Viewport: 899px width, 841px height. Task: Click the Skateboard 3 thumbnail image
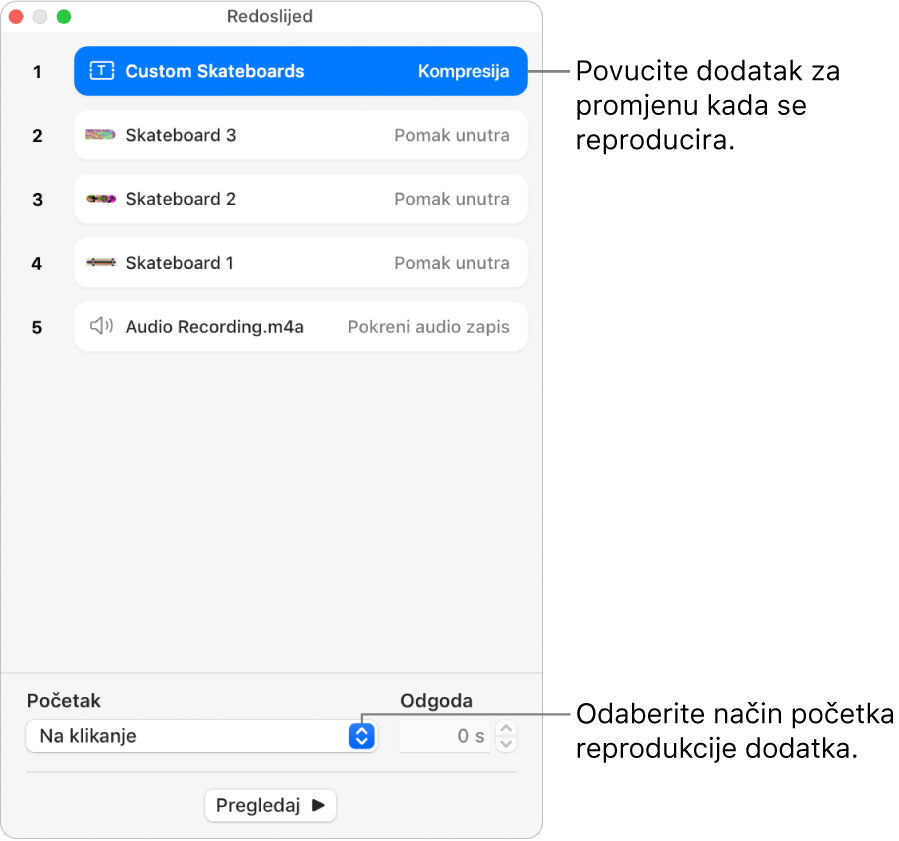pos(100,135)
